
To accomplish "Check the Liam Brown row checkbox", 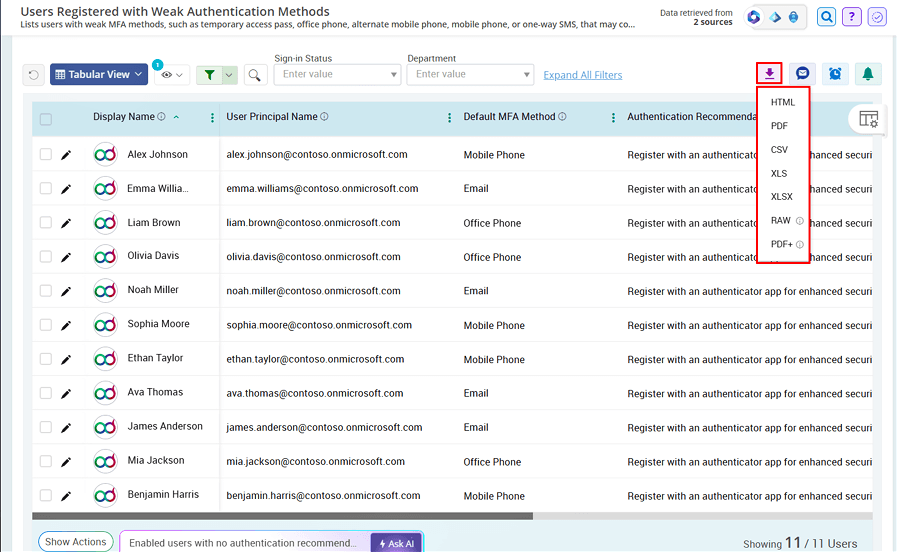I will tap(46, 223).
